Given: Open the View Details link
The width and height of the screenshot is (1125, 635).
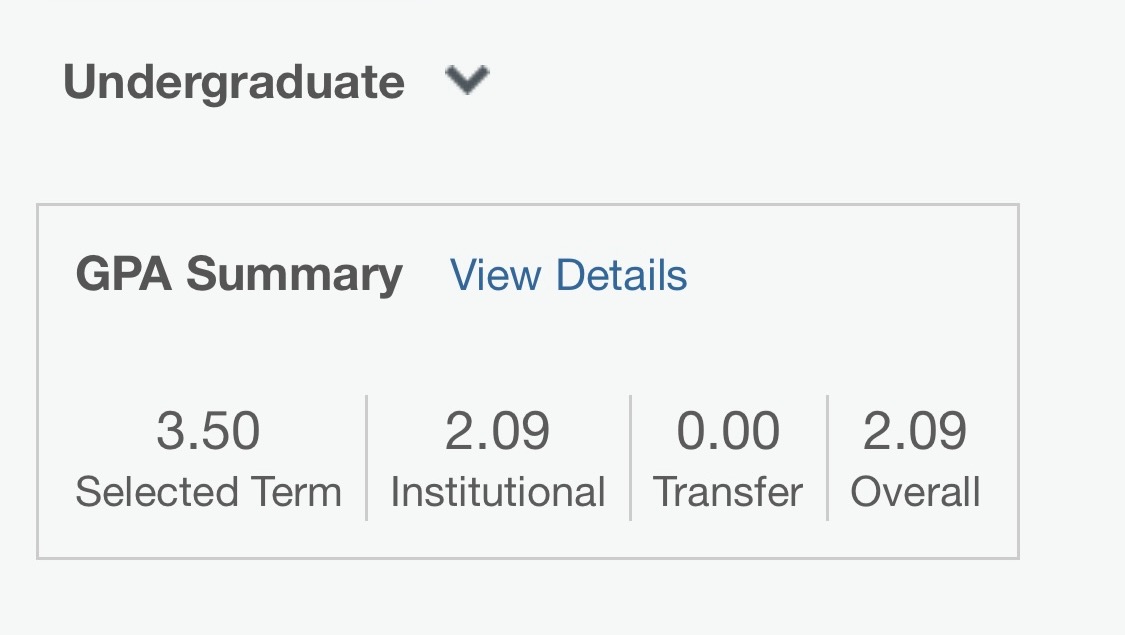Looking at the screenshot, I should coord(568,275).
